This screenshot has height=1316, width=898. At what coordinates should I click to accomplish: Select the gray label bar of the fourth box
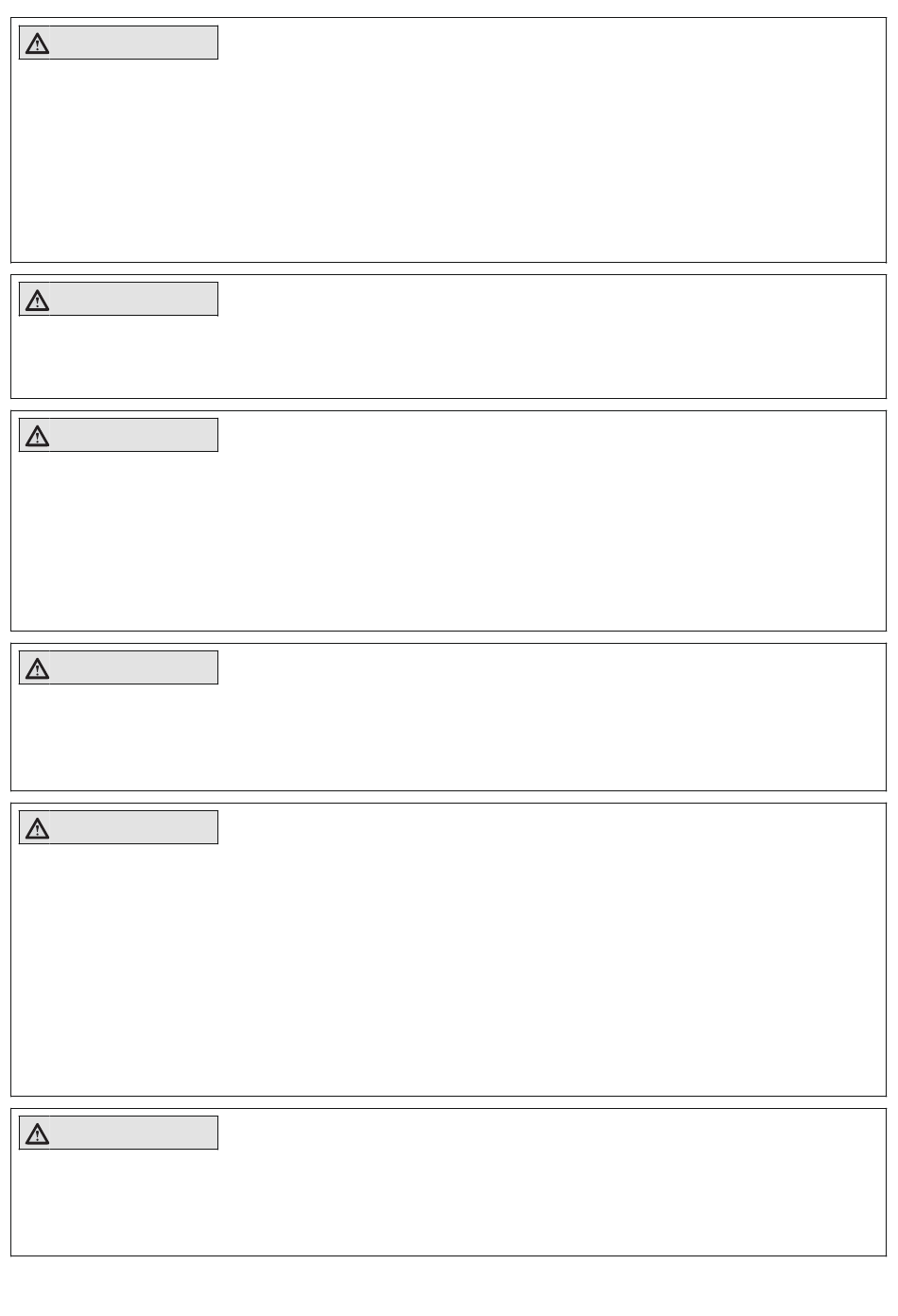119,667
